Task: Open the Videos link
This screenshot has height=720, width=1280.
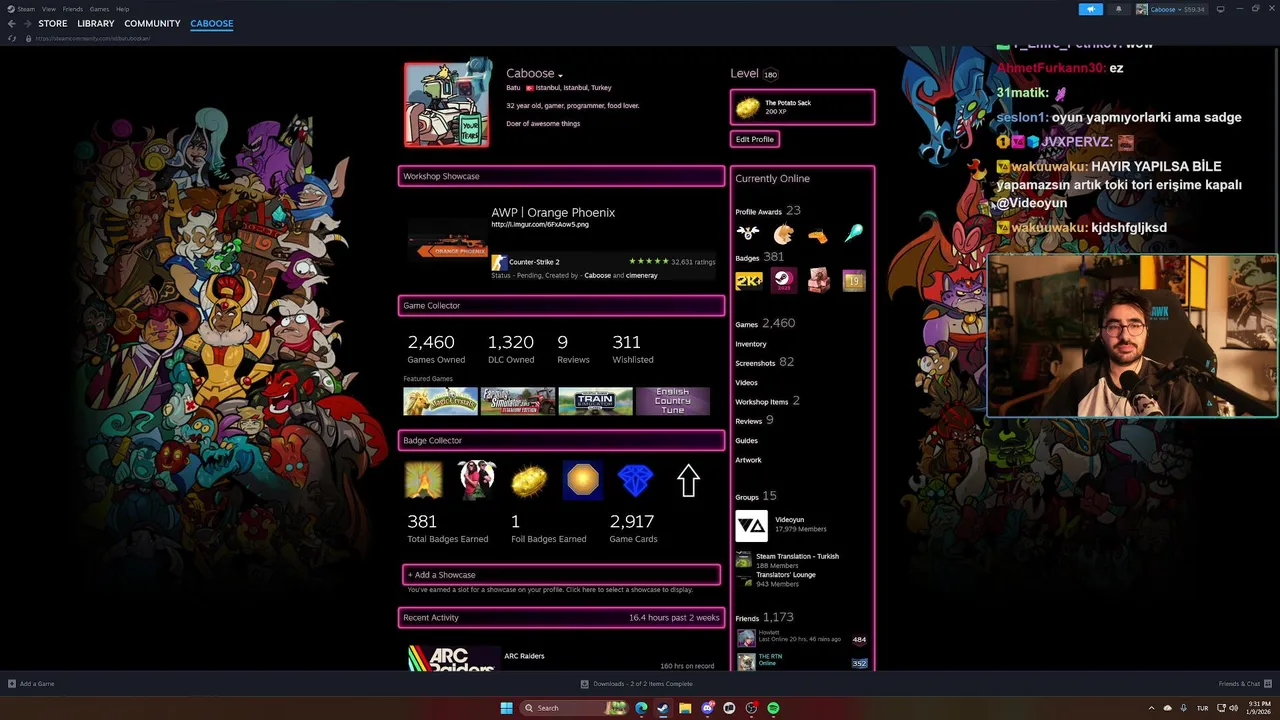Action: click(747, 383)
